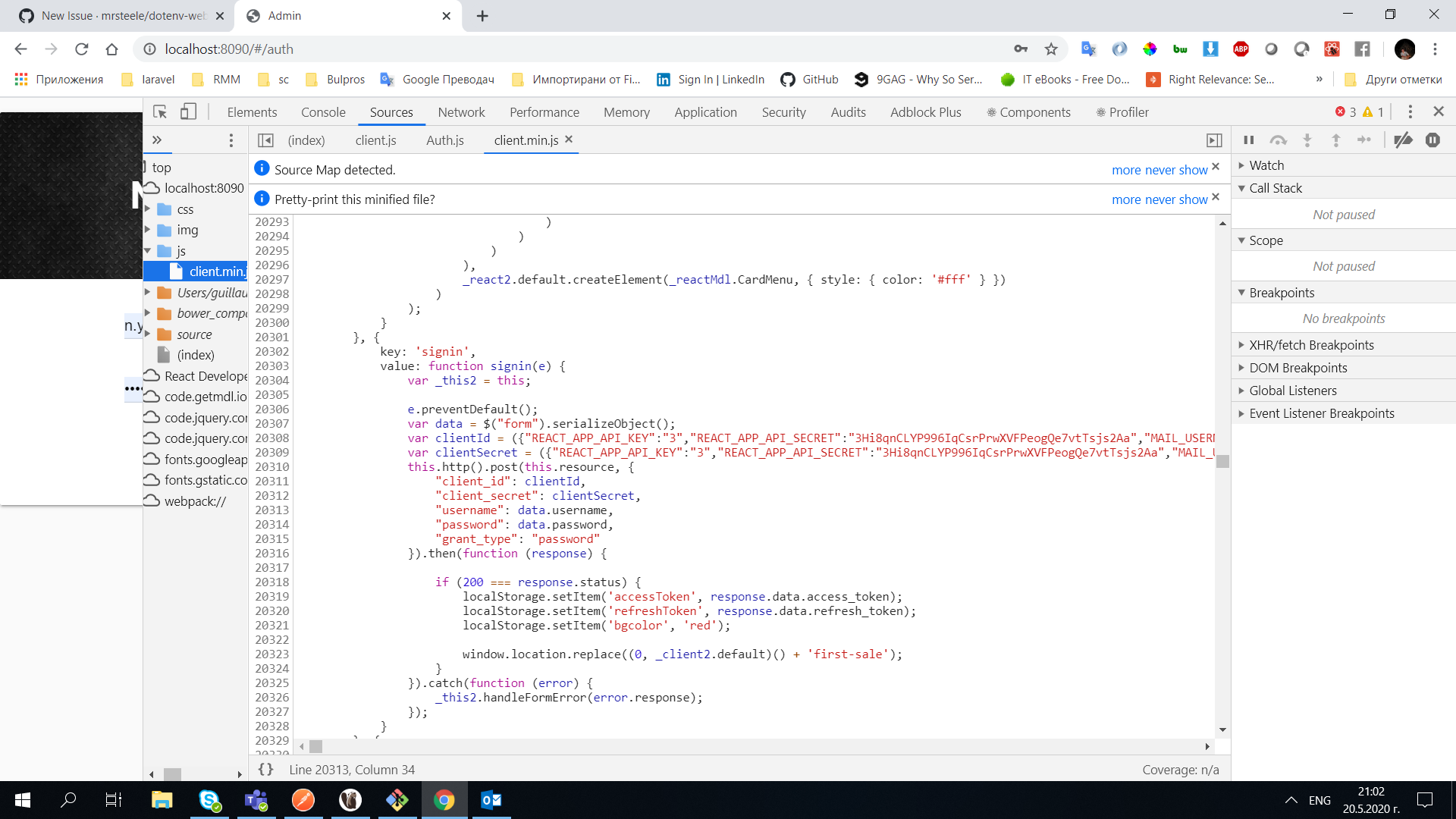Viewport: 1456px width, 819px height.
Task: Click the inspect element picker icon
Action: click(x=160, y=112)
